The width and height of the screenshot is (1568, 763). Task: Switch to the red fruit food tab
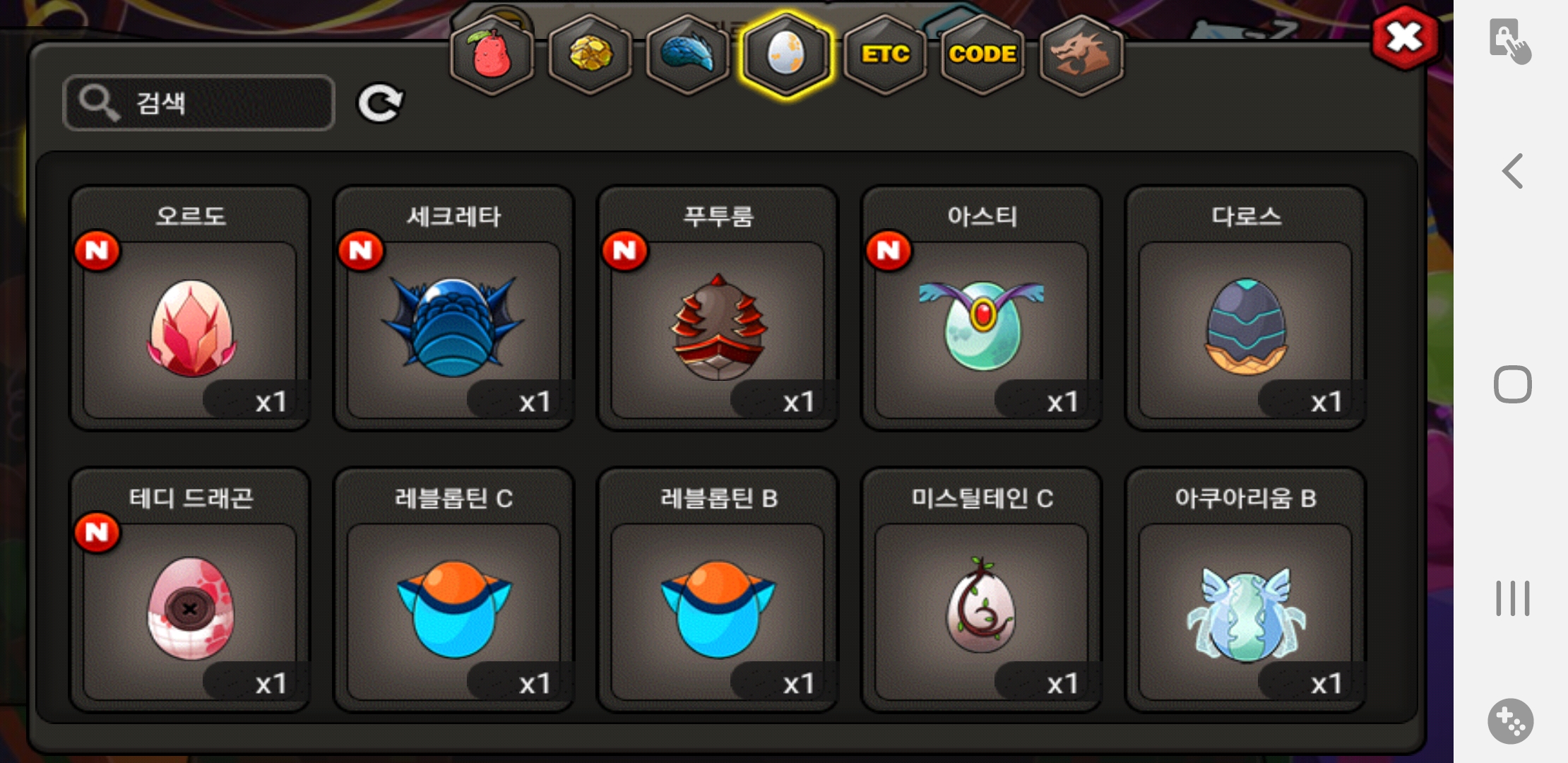tap(492, 55)
